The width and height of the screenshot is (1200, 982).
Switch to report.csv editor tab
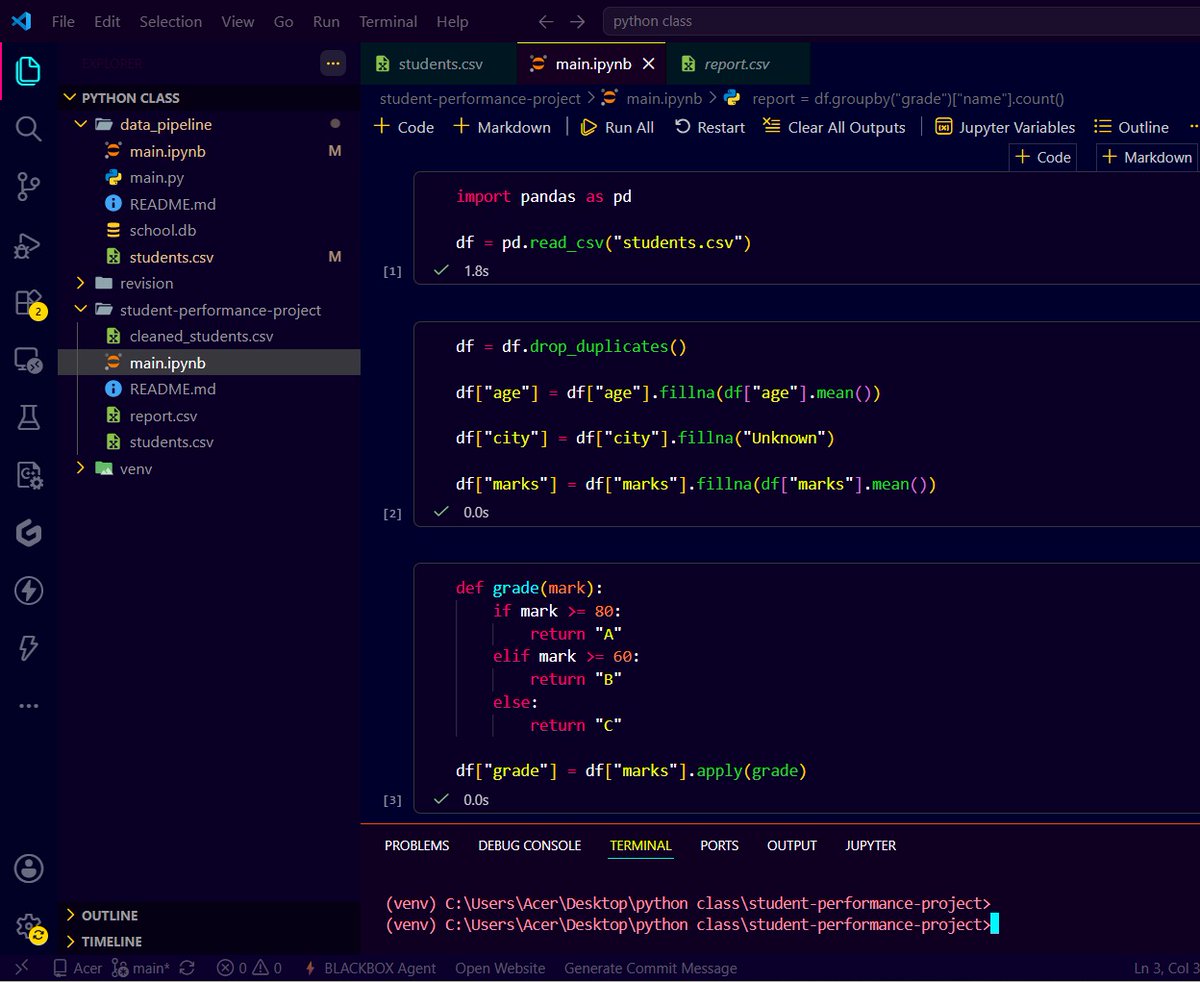pos(737,64)
